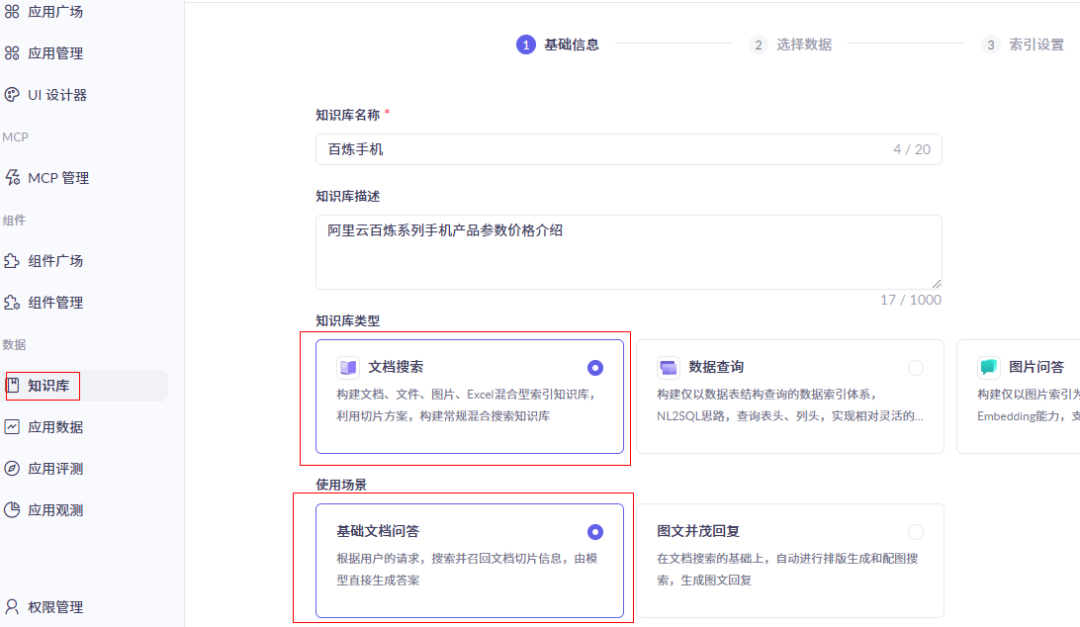Click the 使用场景 label
The width and height of the screenshot is (1080, 627).
341,484
